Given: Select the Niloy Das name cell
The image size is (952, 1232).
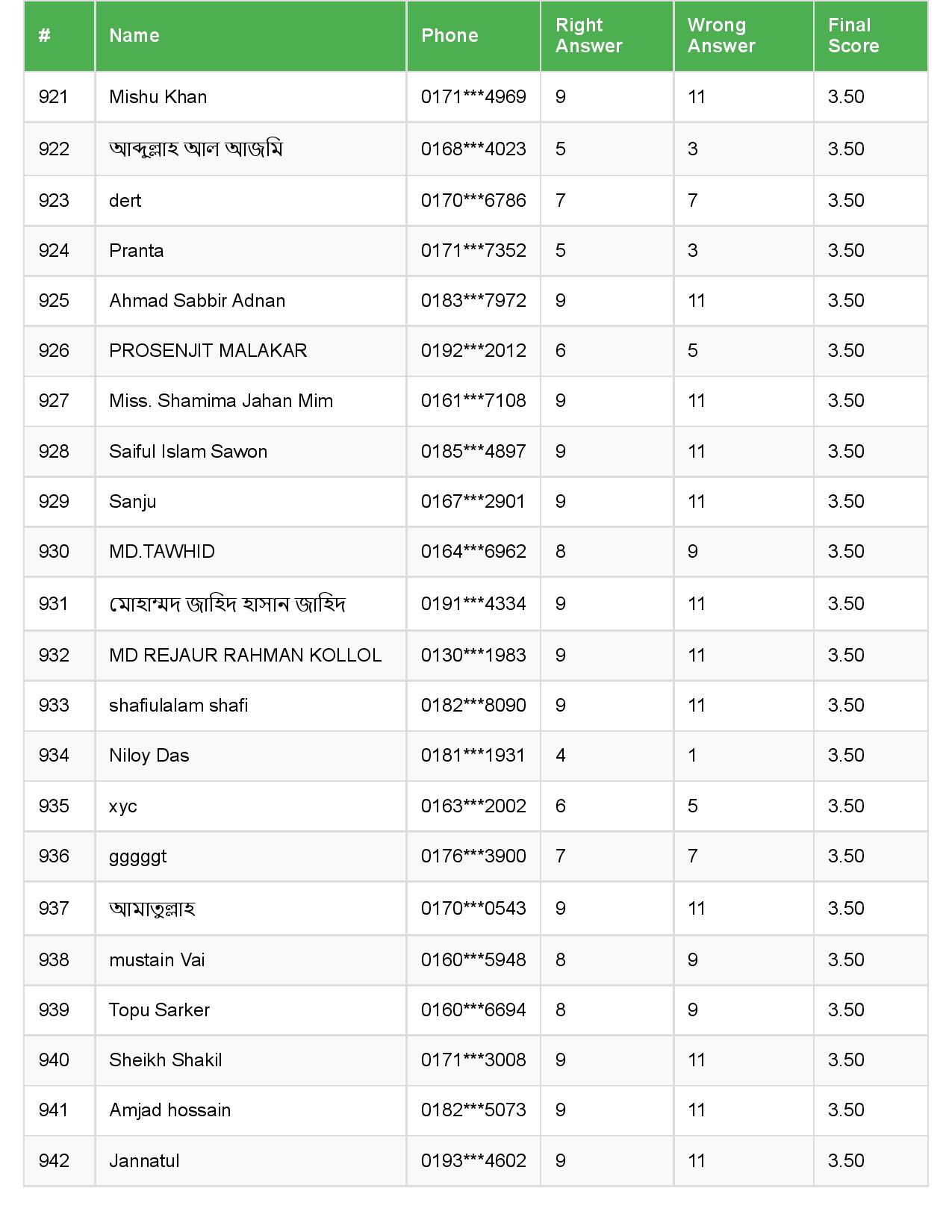Looking at the screenshot, I should tap(149, 756).
